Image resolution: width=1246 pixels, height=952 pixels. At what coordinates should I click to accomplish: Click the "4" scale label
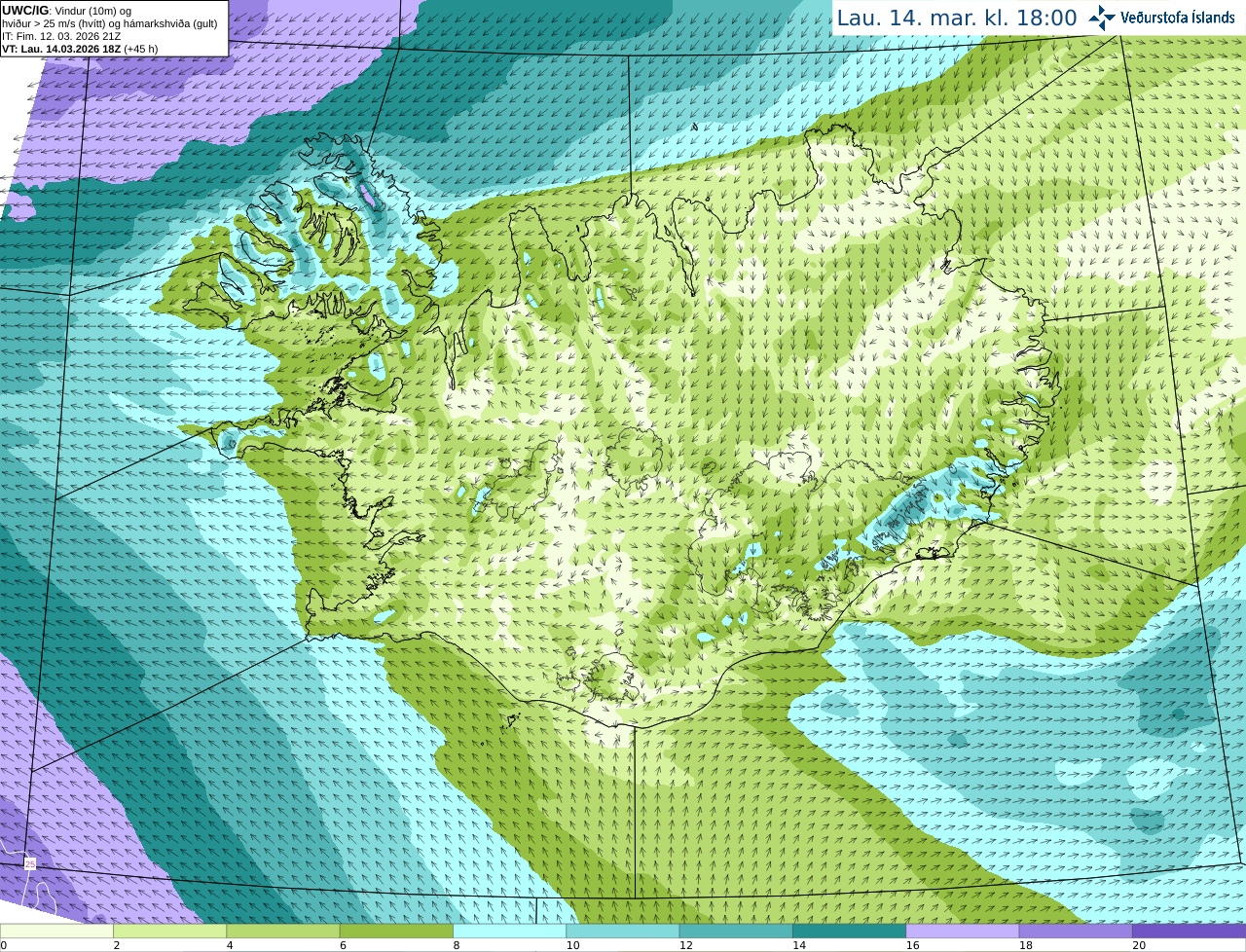pyautogui.click(x=230, y=945)
